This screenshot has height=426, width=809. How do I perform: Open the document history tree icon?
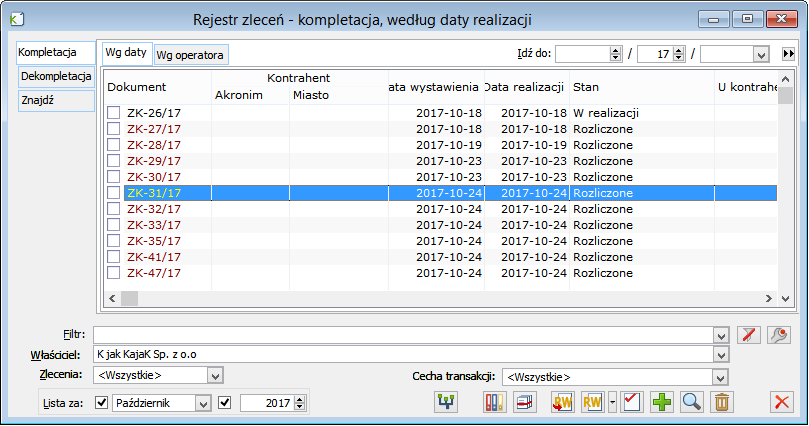pos(446,402)
